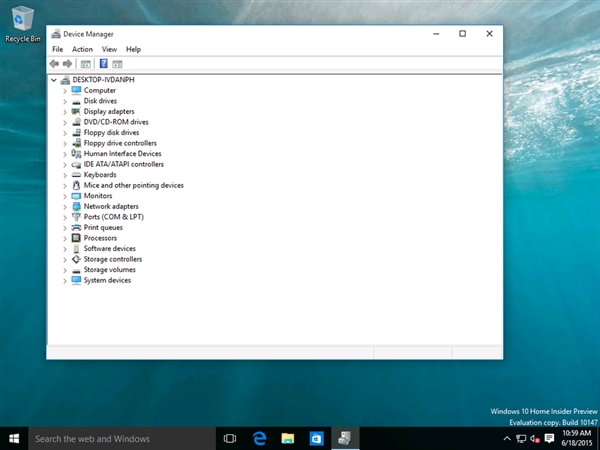Screen dimensions: 600x450
Task: Expand the Storage controllers category
Action: coord(65,260)
